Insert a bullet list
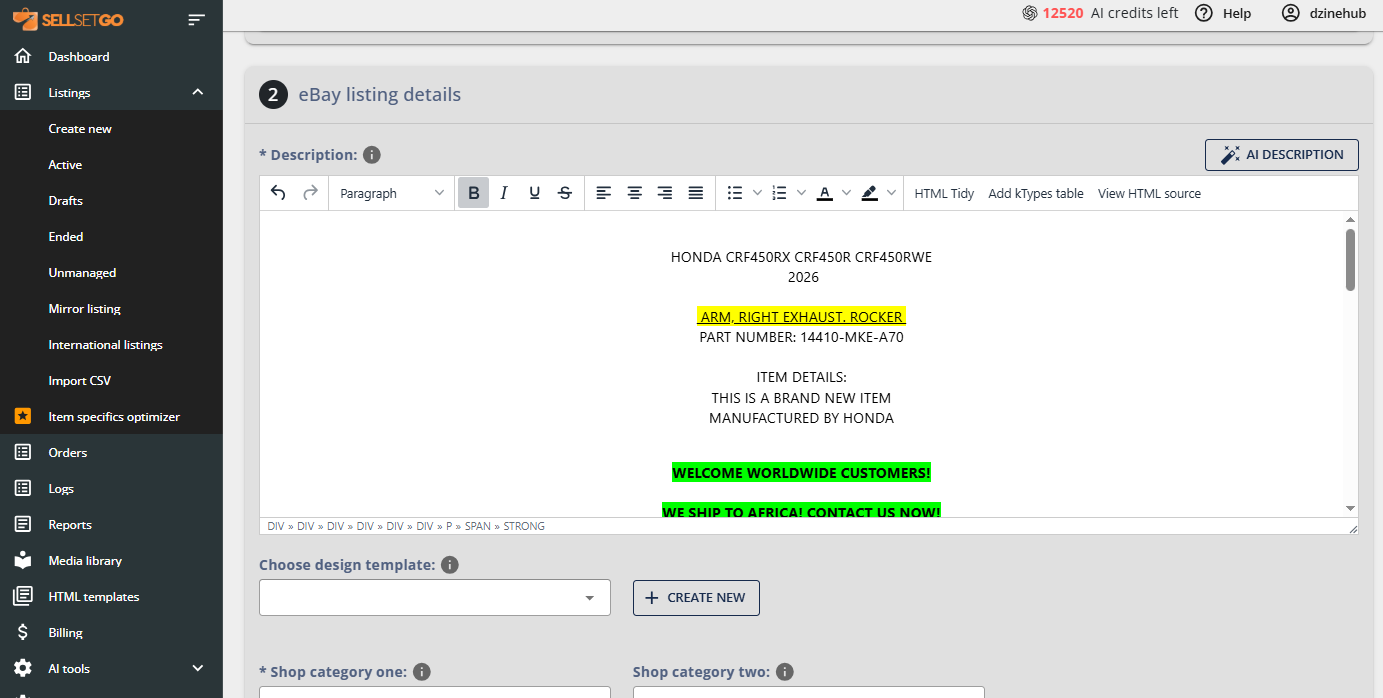The height and width of the screenshot is (698, 1383). pyautogui.click(x=735, y=193)
